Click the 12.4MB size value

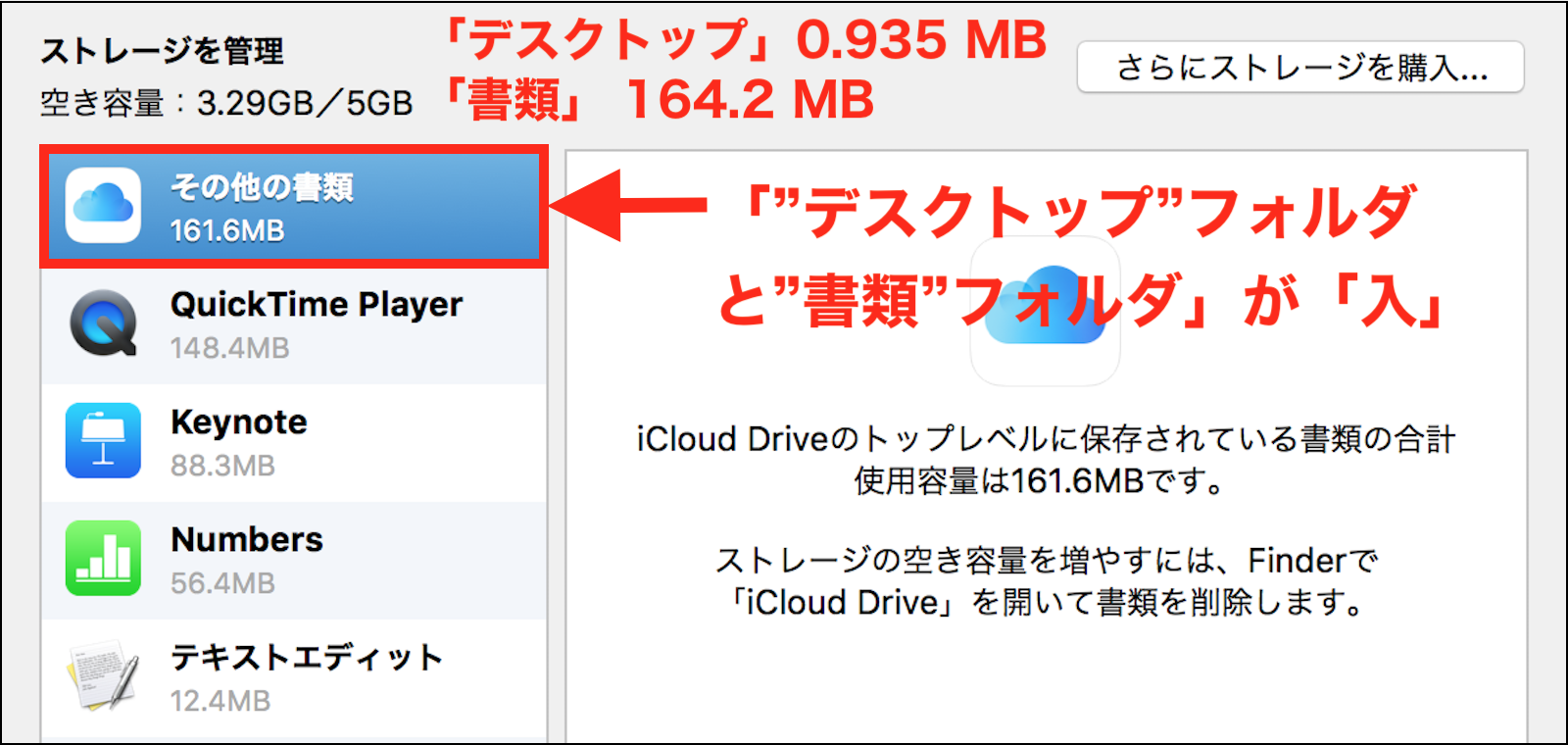click(x=220, y=701)
